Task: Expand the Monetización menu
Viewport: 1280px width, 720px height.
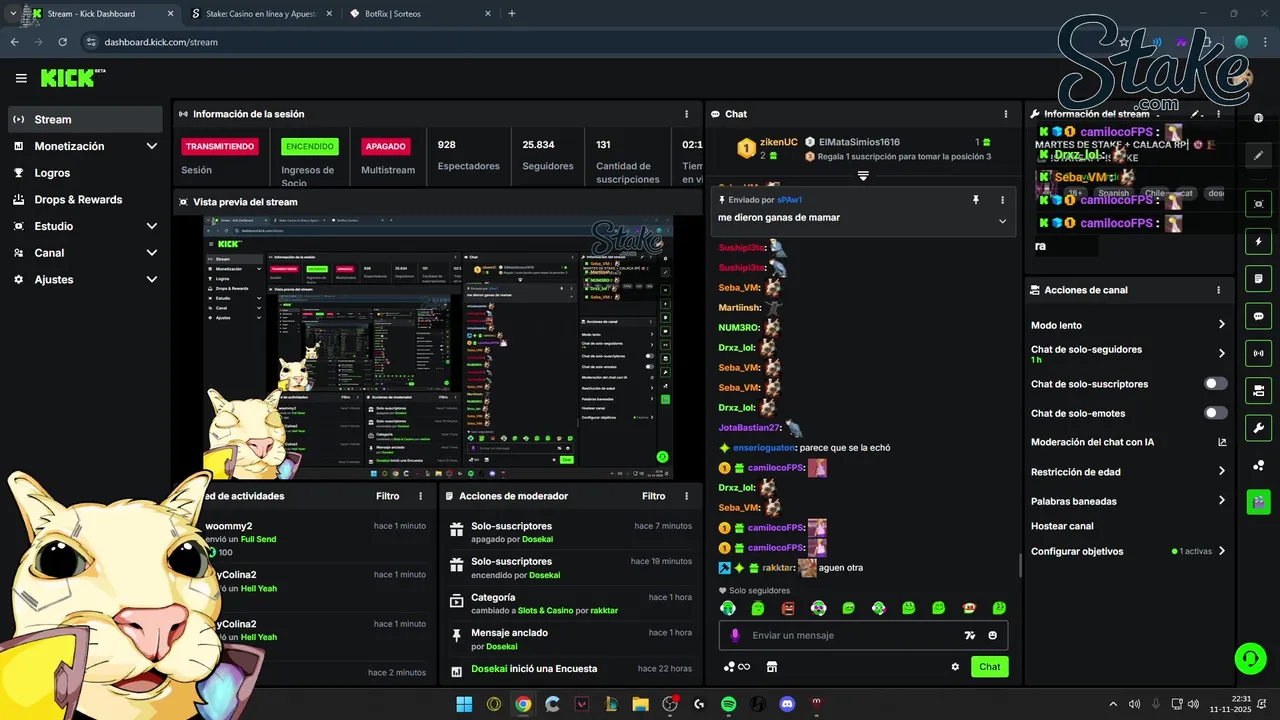Action: coord(85,146)
